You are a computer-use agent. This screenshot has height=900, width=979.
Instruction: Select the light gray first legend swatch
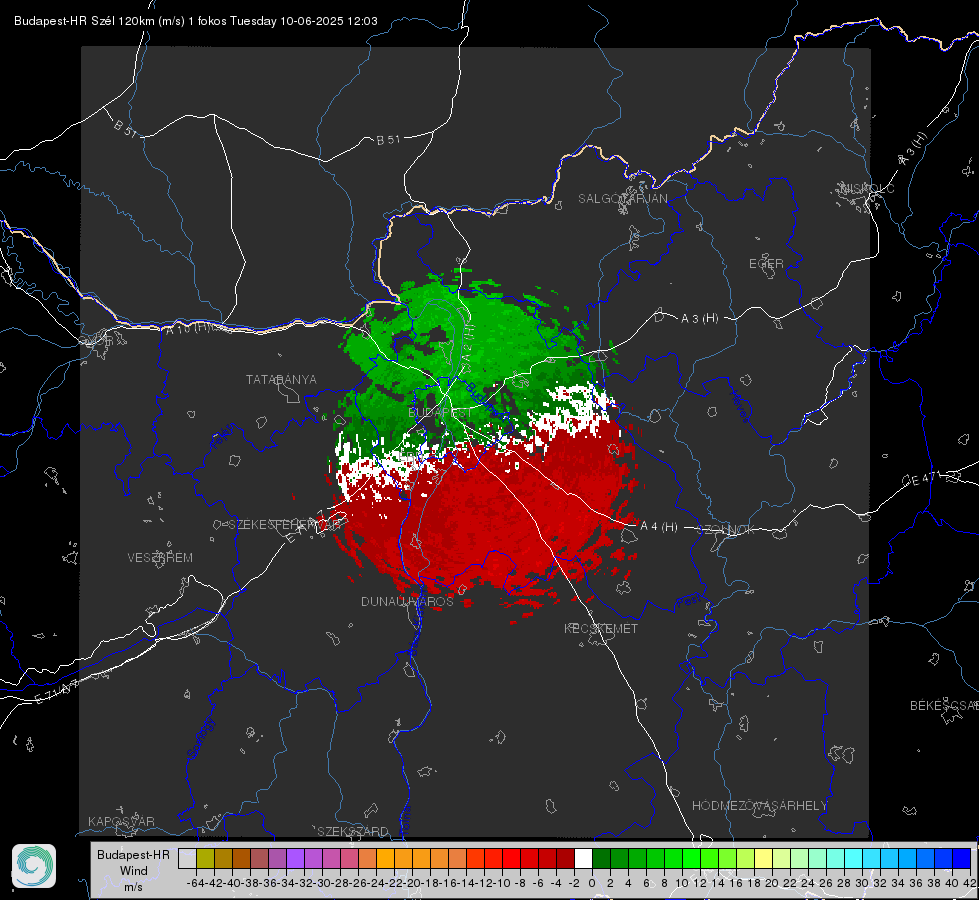(x=187, y=858)
